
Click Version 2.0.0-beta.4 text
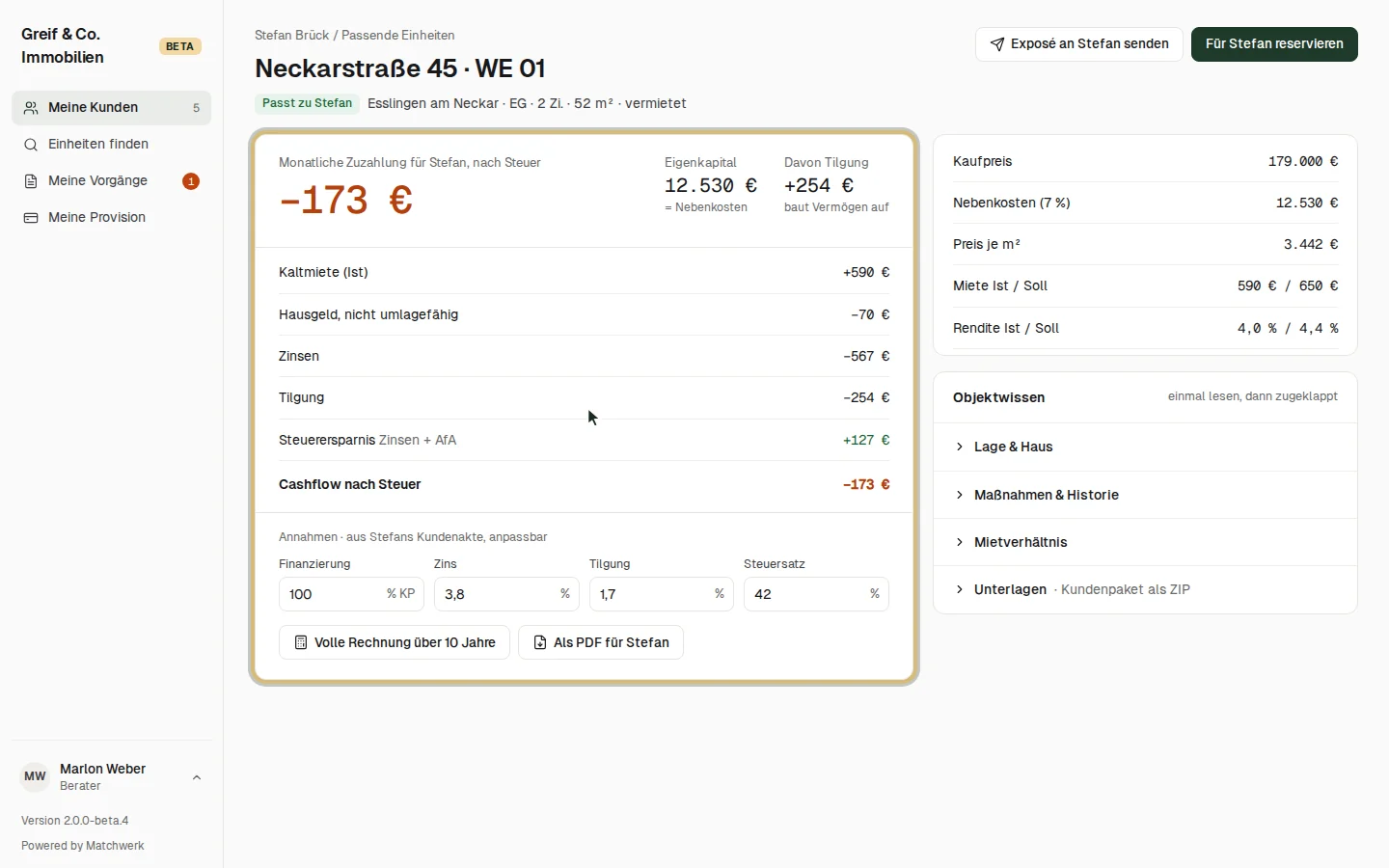coord(75,821)
